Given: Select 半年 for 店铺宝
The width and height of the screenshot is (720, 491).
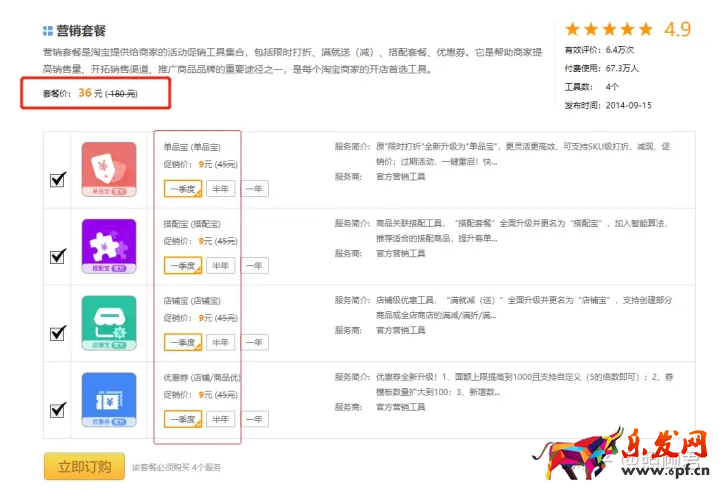Looking at the screenshot, I should pyautogui.click(x=220, y=342).
